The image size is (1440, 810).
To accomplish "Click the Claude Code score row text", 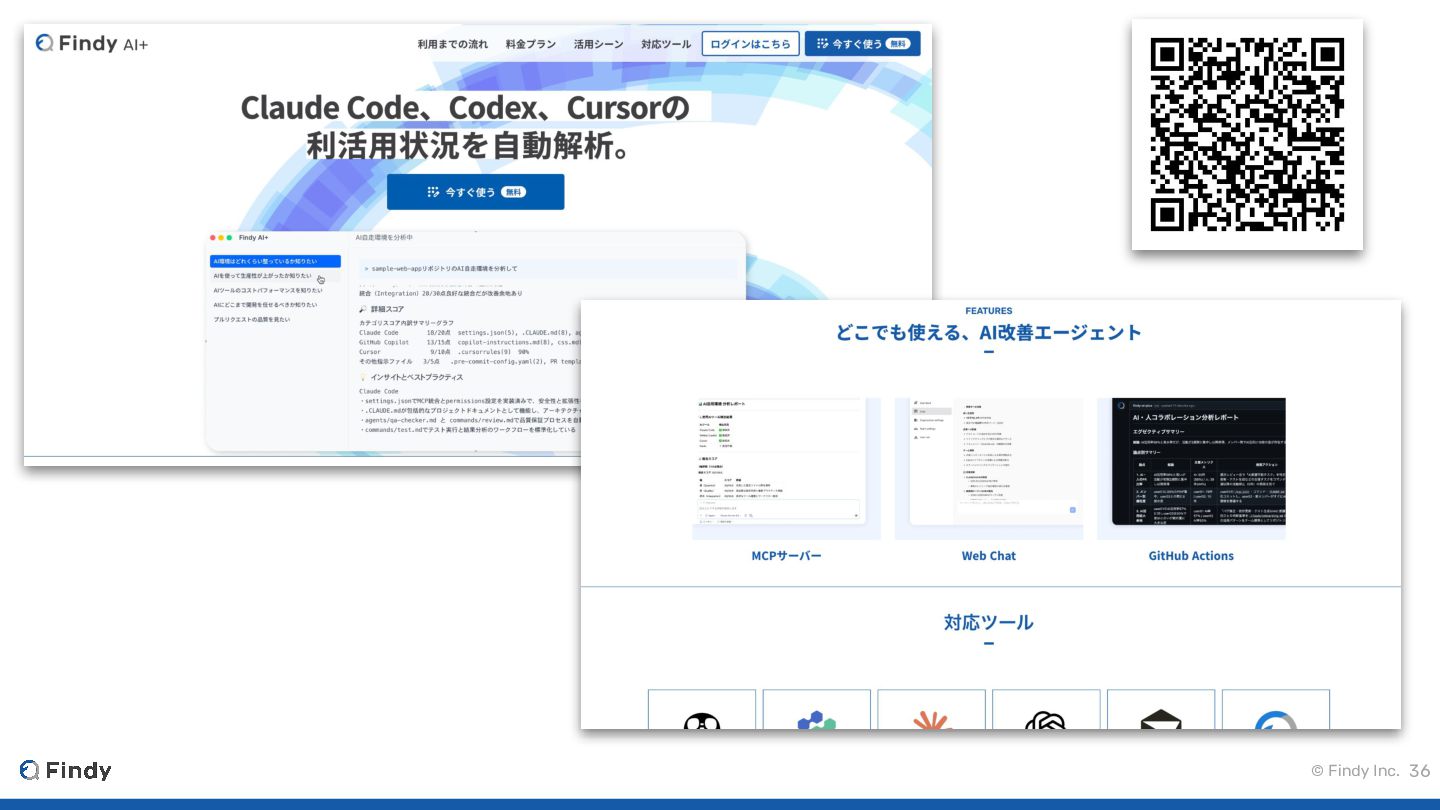I will click(470, 333).
